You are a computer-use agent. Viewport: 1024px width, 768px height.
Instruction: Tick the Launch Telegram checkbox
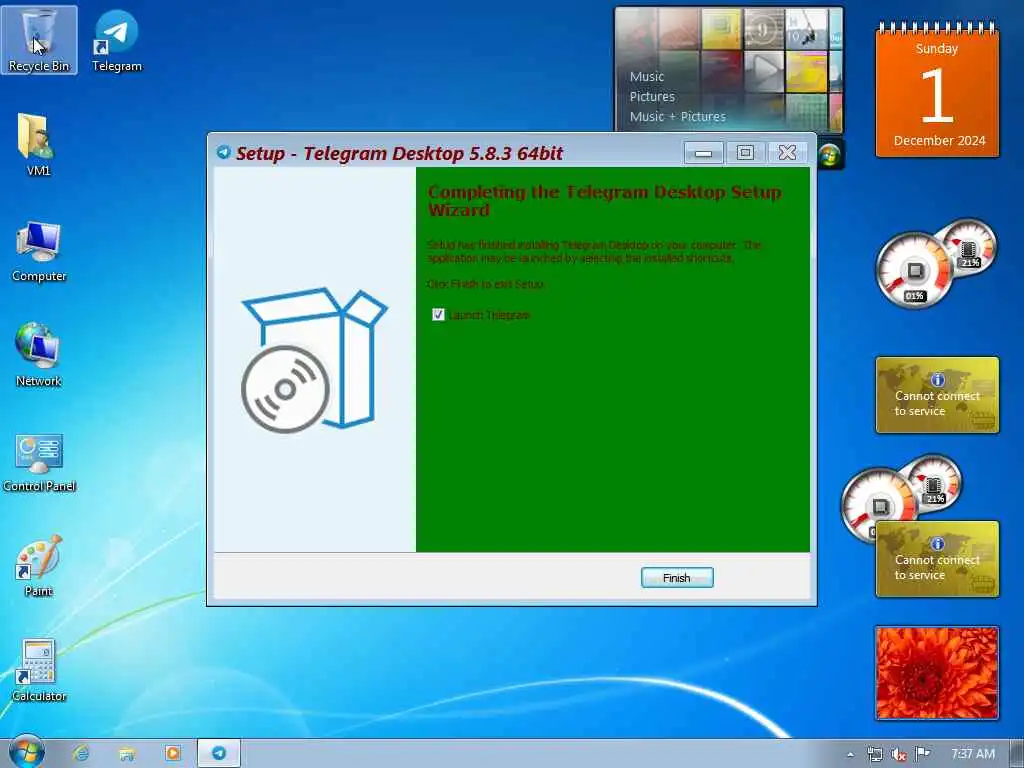[x=438, y=315]
